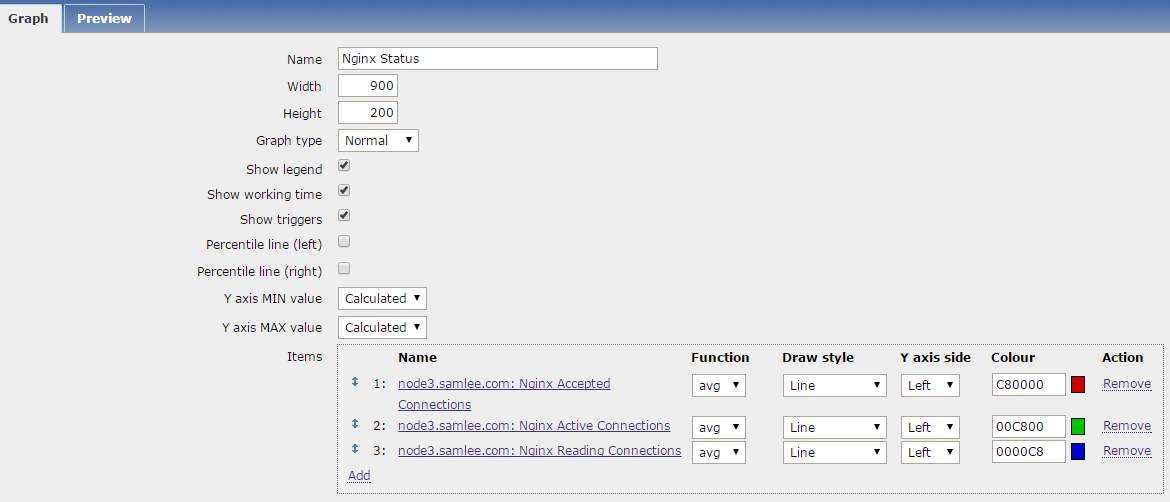The image size is (1170, 502).
Task: Open Draw style dropdown for Accepted Connections
Action: click(x=834, y=386)
